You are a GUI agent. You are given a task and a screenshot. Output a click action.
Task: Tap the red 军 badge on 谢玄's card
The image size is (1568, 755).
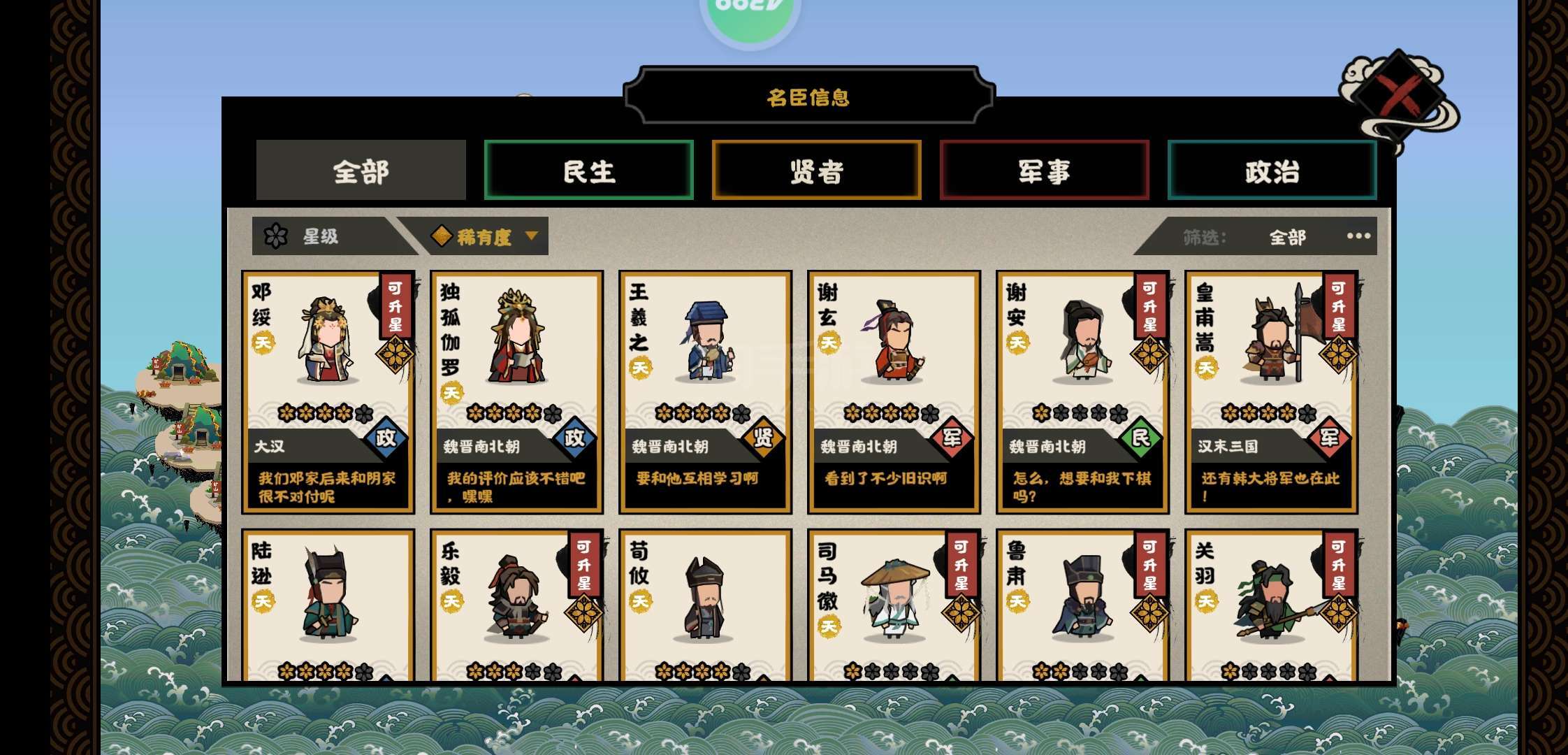952,438
